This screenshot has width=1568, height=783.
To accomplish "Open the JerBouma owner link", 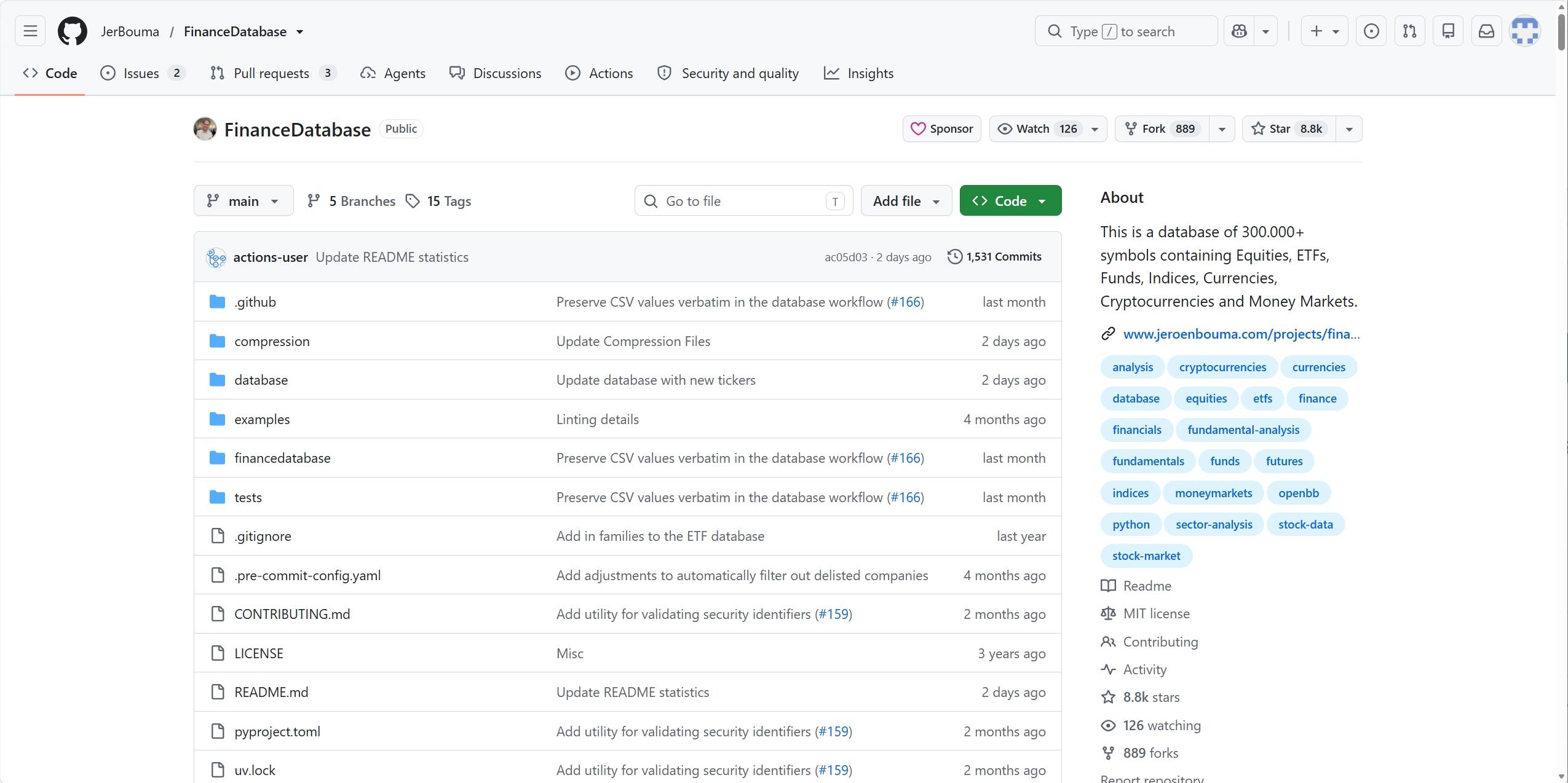I will (130, 31).
